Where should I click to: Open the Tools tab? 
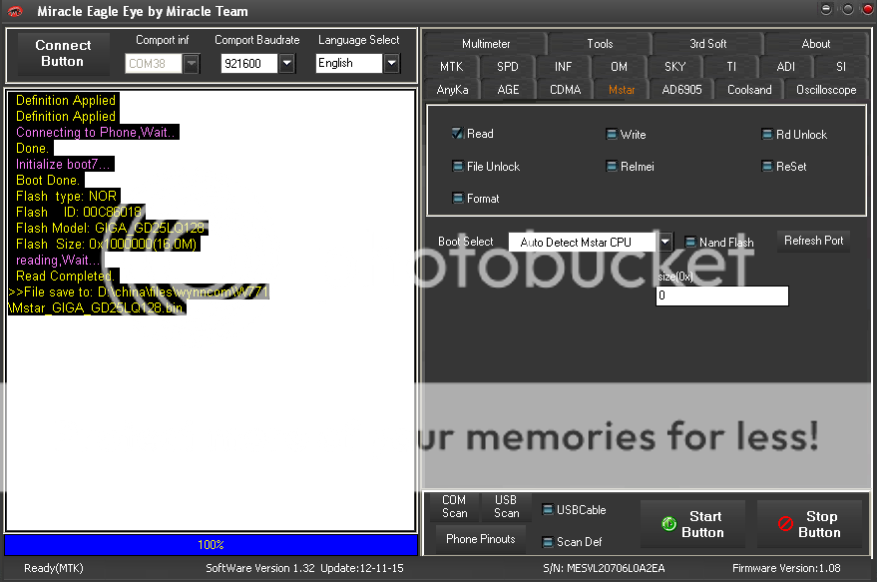(x=600, y=44)
